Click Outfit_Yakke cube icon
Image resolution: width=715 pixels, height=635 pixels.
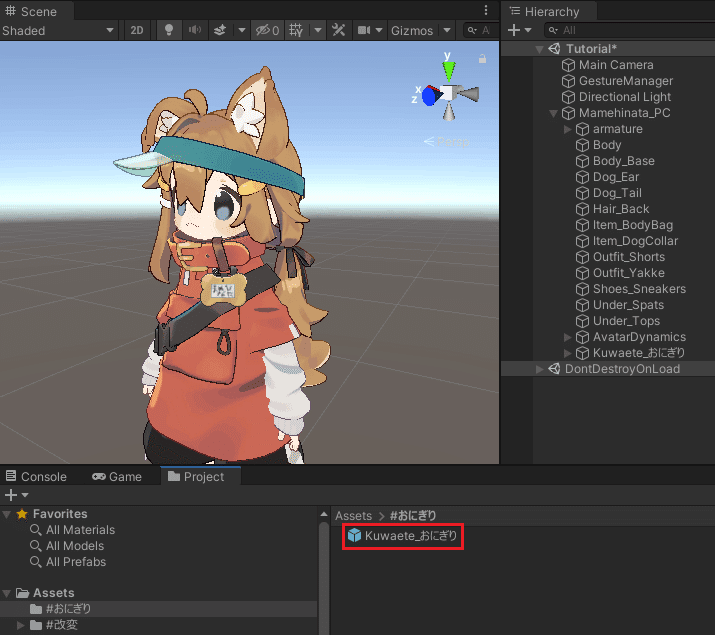click(x=582, y=273)
